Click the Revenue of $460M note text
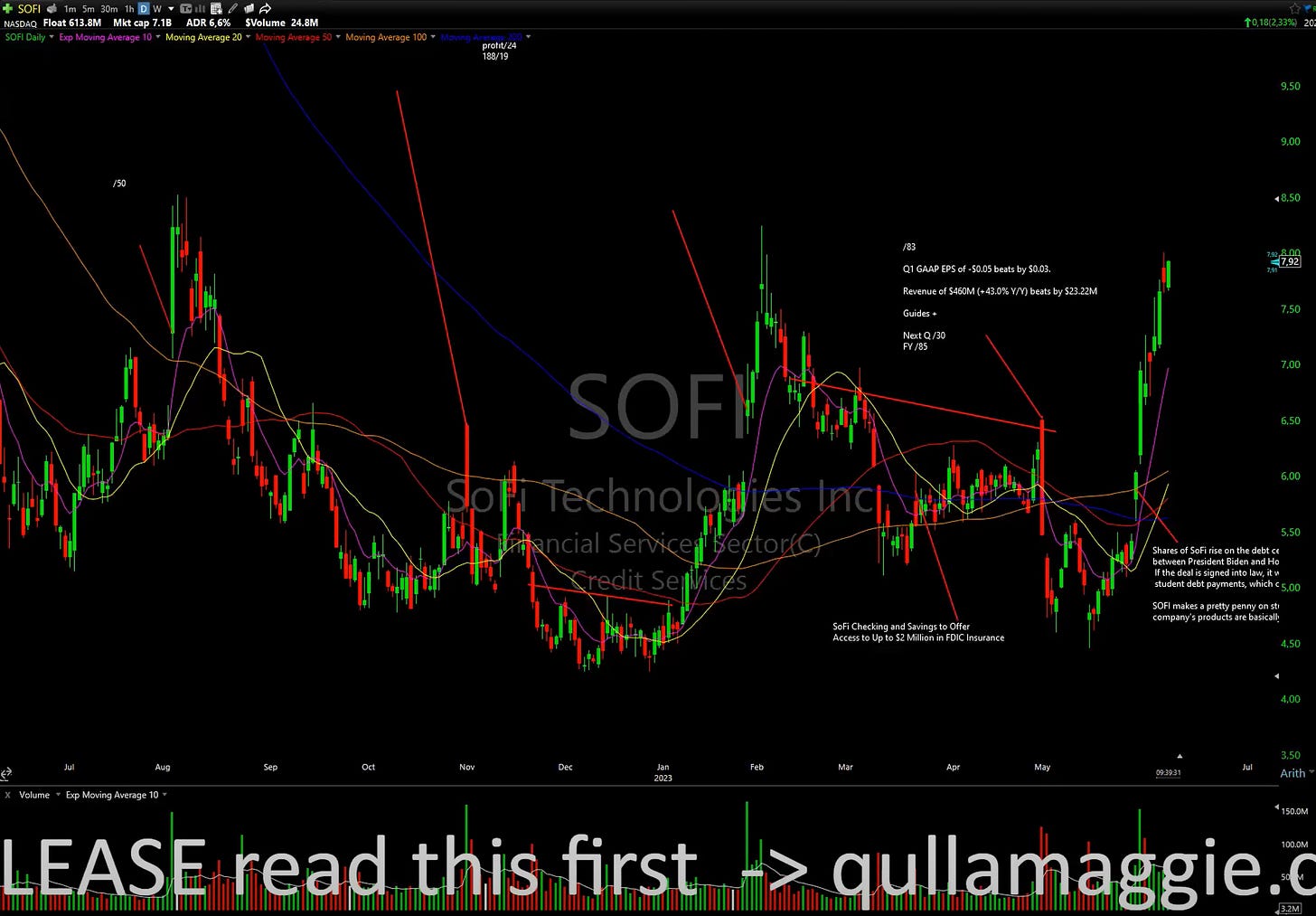The width and height of the screenshot is (1316, 916). pyautogui.click(x=1000, y=291)
